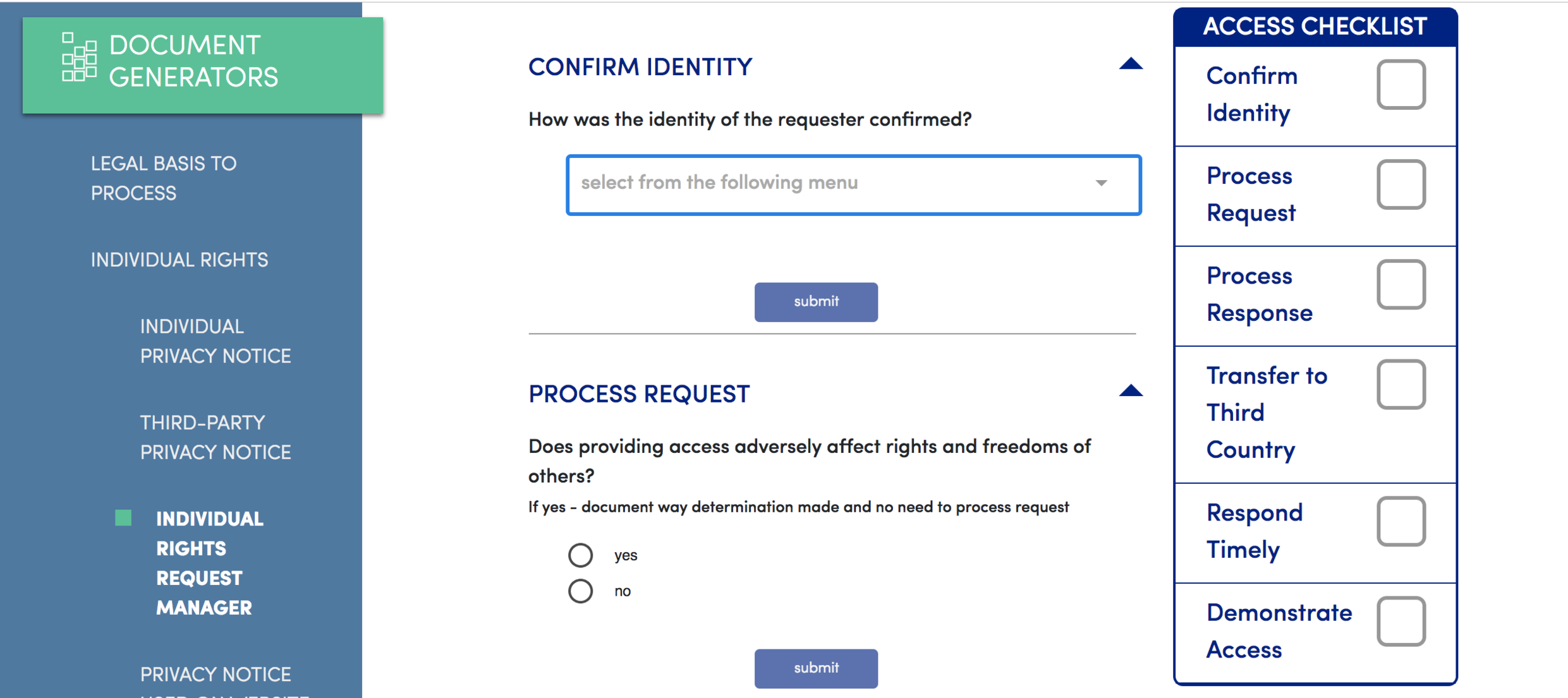Check the Process Request checklist box
The image size is (1568, 698).
pyautogui.click(x=1401, y=184)
